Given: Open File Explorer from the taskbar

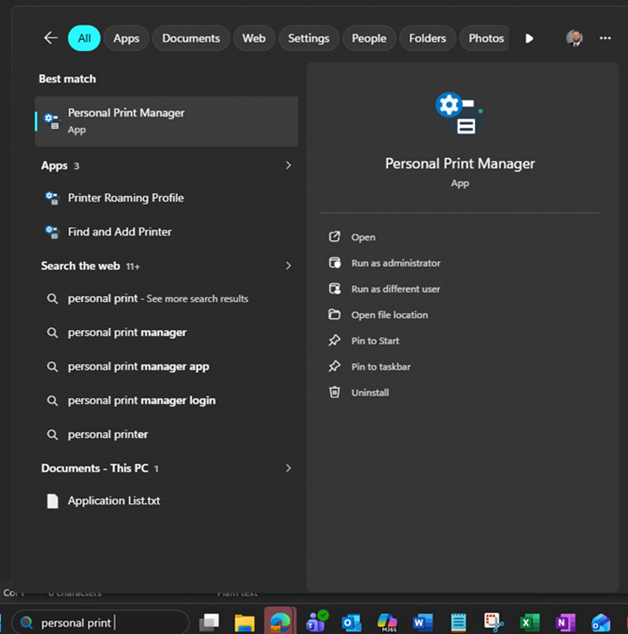Looking at the screenshot, I should point(245,623).
